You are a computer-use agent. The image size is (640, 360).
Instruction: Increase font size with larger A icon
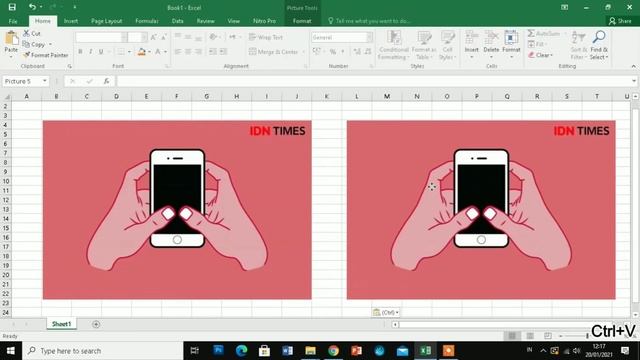point(154,37)
